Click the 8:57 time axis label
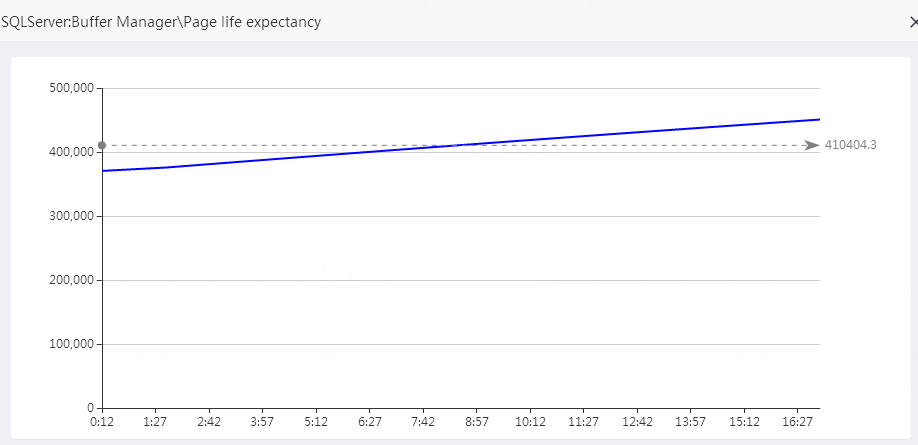The image size is (918, 445). pos(477,423)
